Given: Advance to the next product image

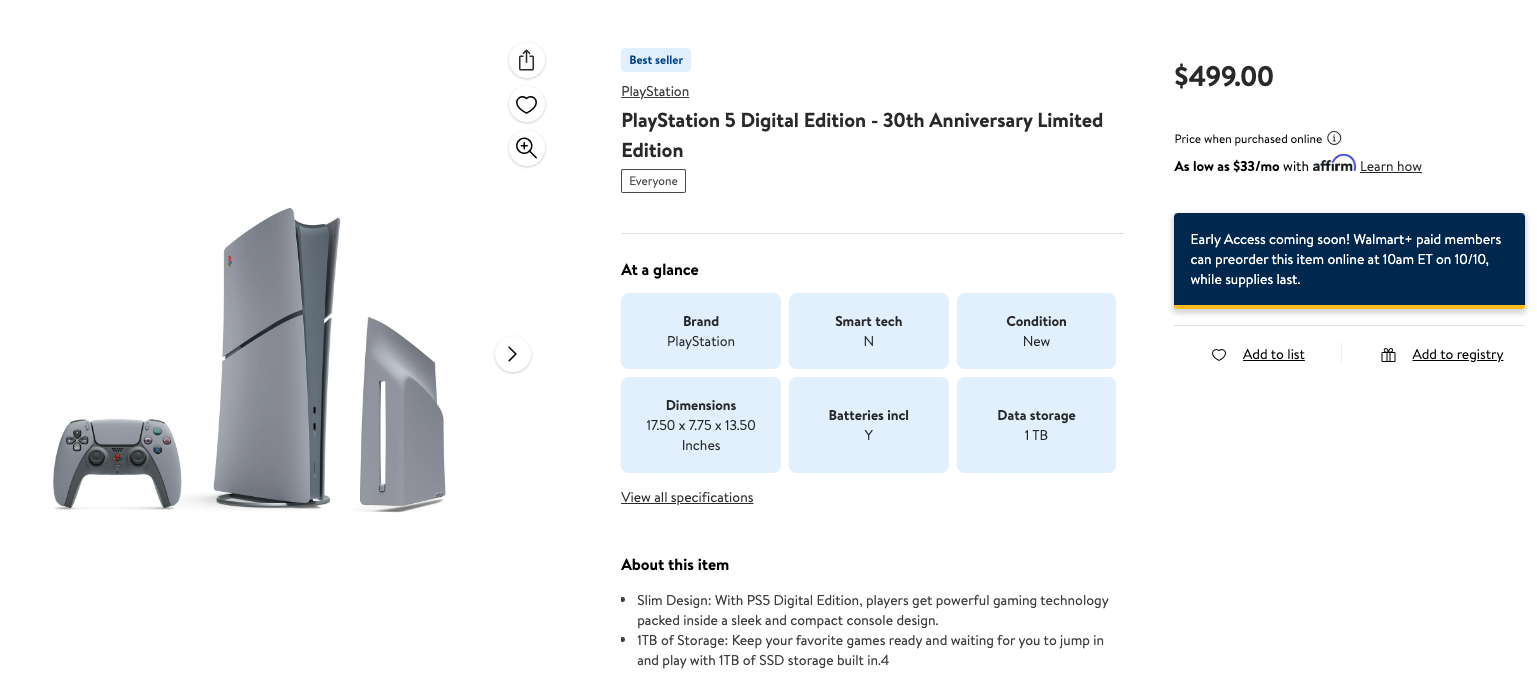Looking at the screenshot, I should tap(512, 354).
